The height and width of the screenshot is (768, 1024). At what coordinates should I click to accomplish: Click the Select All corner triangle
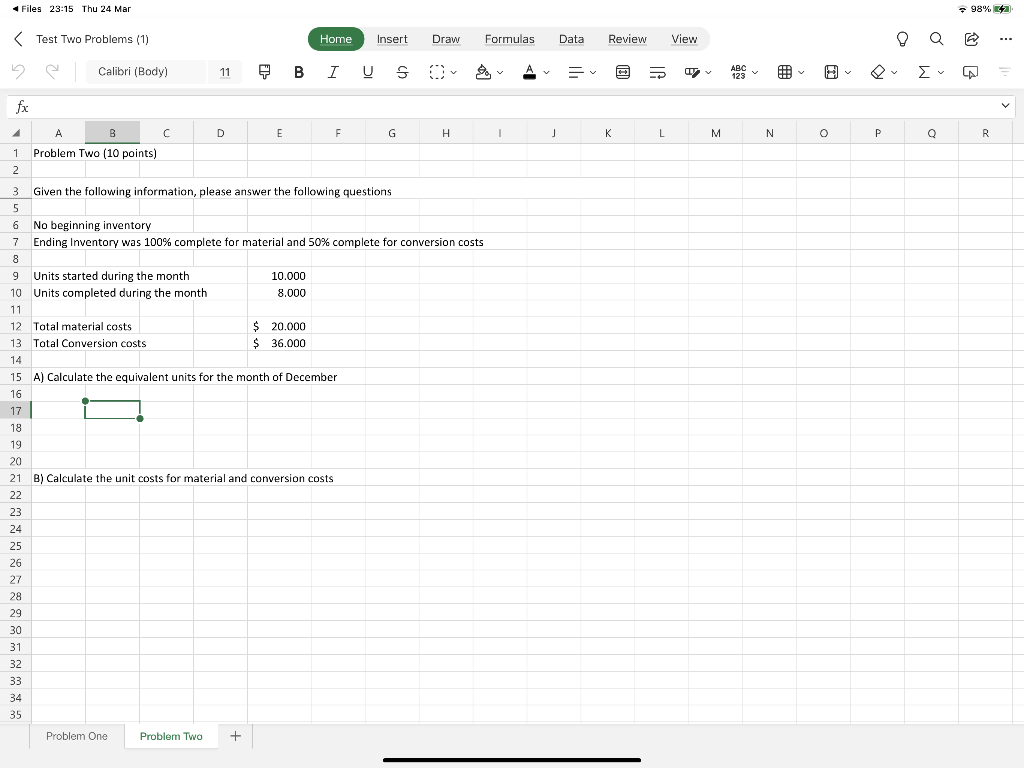(x=16, y=133)
